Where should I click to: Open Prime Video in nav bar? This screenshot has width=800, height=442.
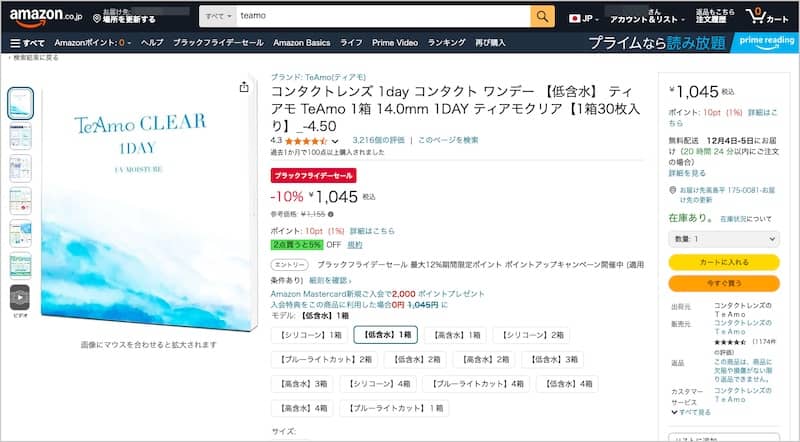point(395,43)
